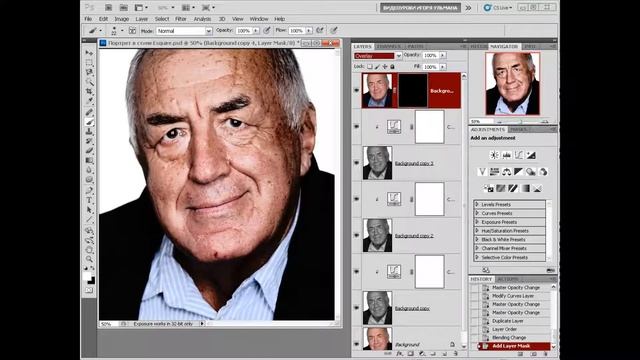Switch to the Masks tab

click(519, 129)
